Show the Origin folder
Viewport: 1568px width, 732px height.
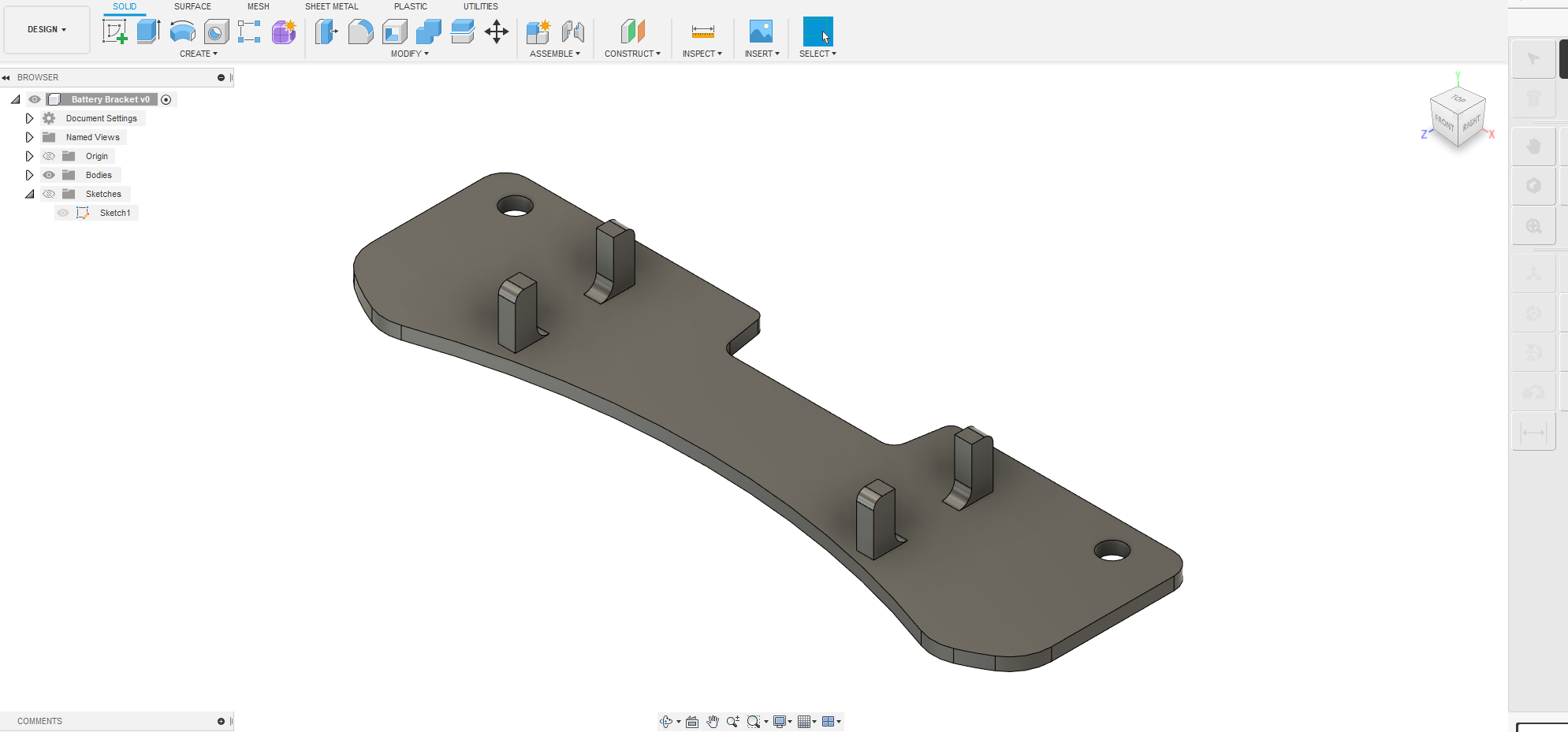[x=49, y=155]
